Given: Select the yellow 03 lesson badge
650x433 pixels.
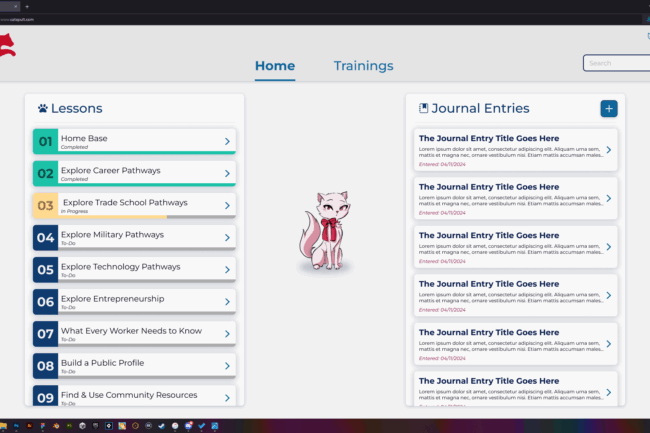Looking at the screenshot, I should point(45,206).
